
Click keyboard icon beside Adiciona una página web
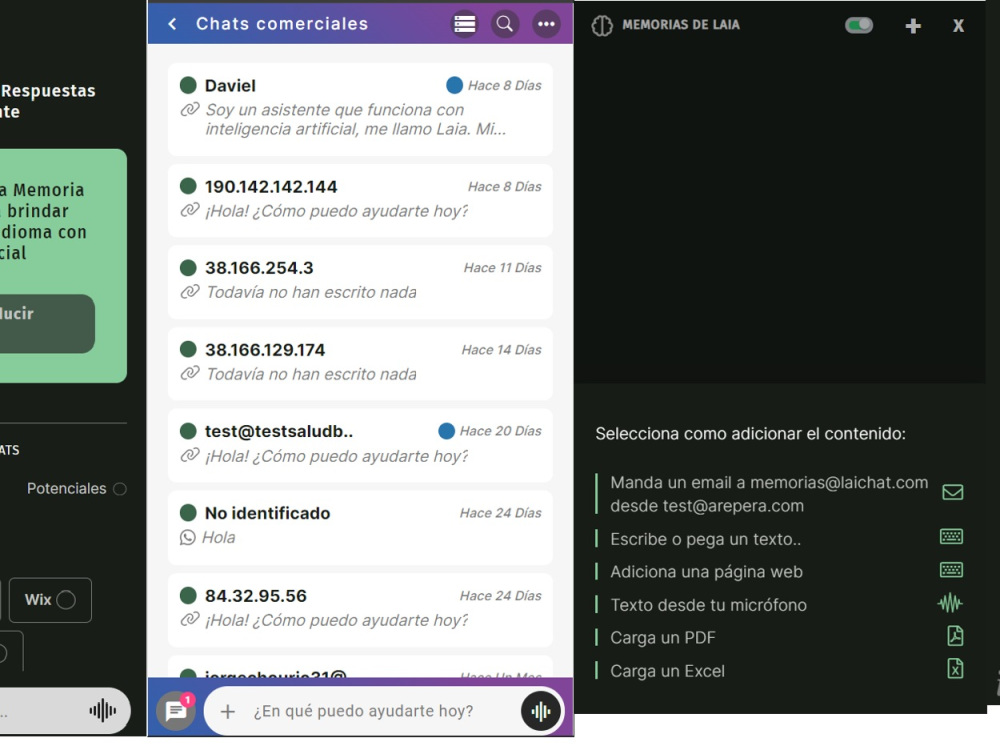[952, 570]
